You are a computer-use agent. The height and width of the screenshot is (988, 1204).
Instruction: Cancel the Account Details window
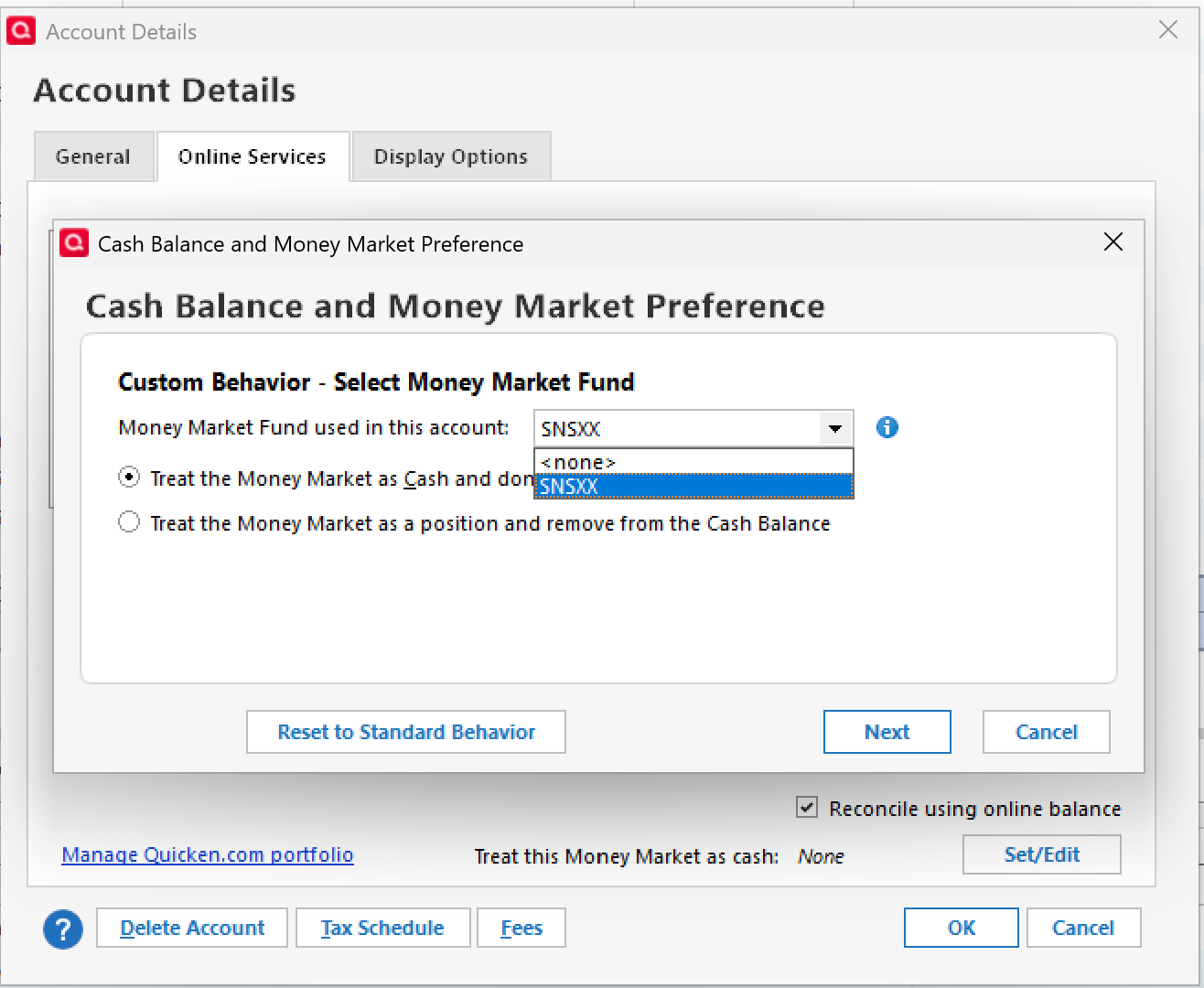point(1083,928)
